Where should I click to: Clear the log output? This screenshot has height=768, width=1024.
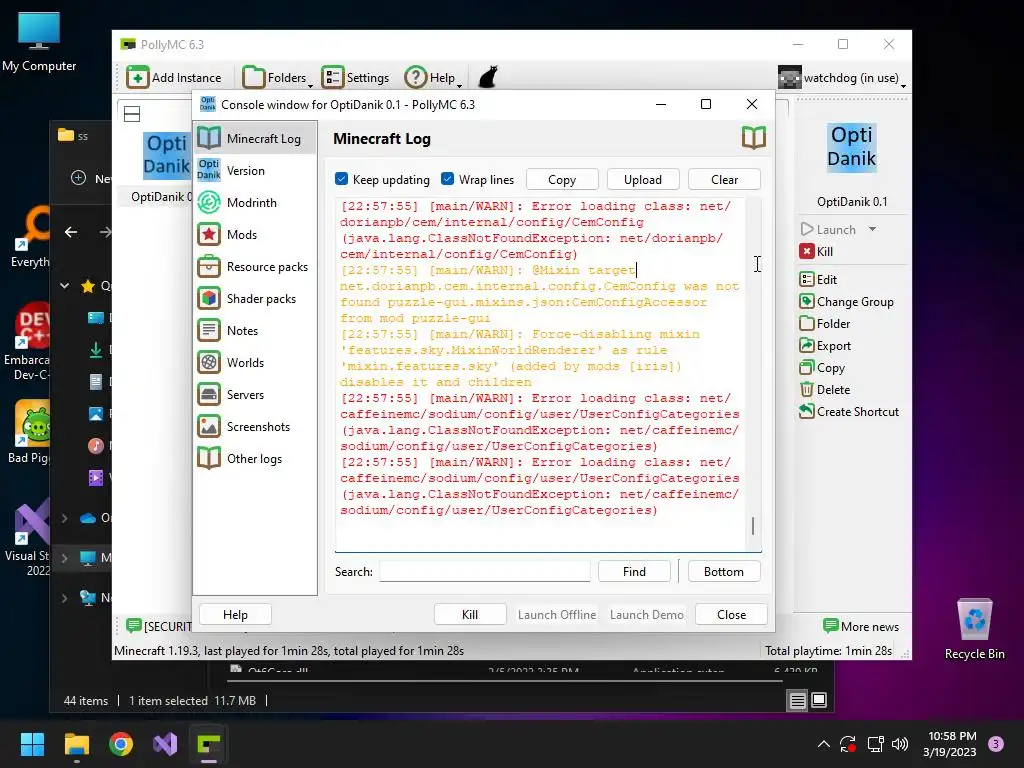(724, 180)
